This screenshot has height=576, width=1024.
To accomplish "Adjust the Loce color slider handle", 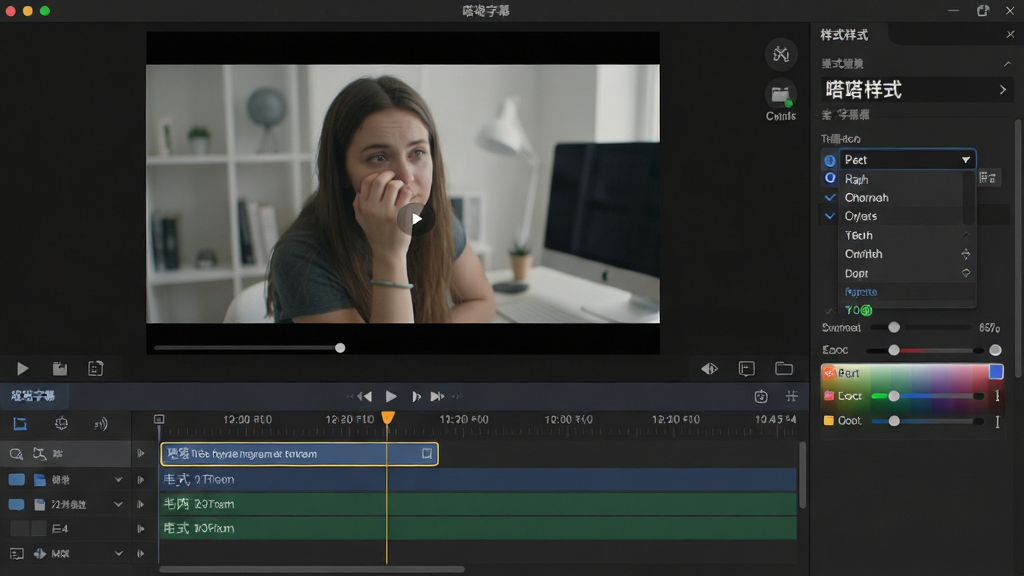I will pos(894,396).
